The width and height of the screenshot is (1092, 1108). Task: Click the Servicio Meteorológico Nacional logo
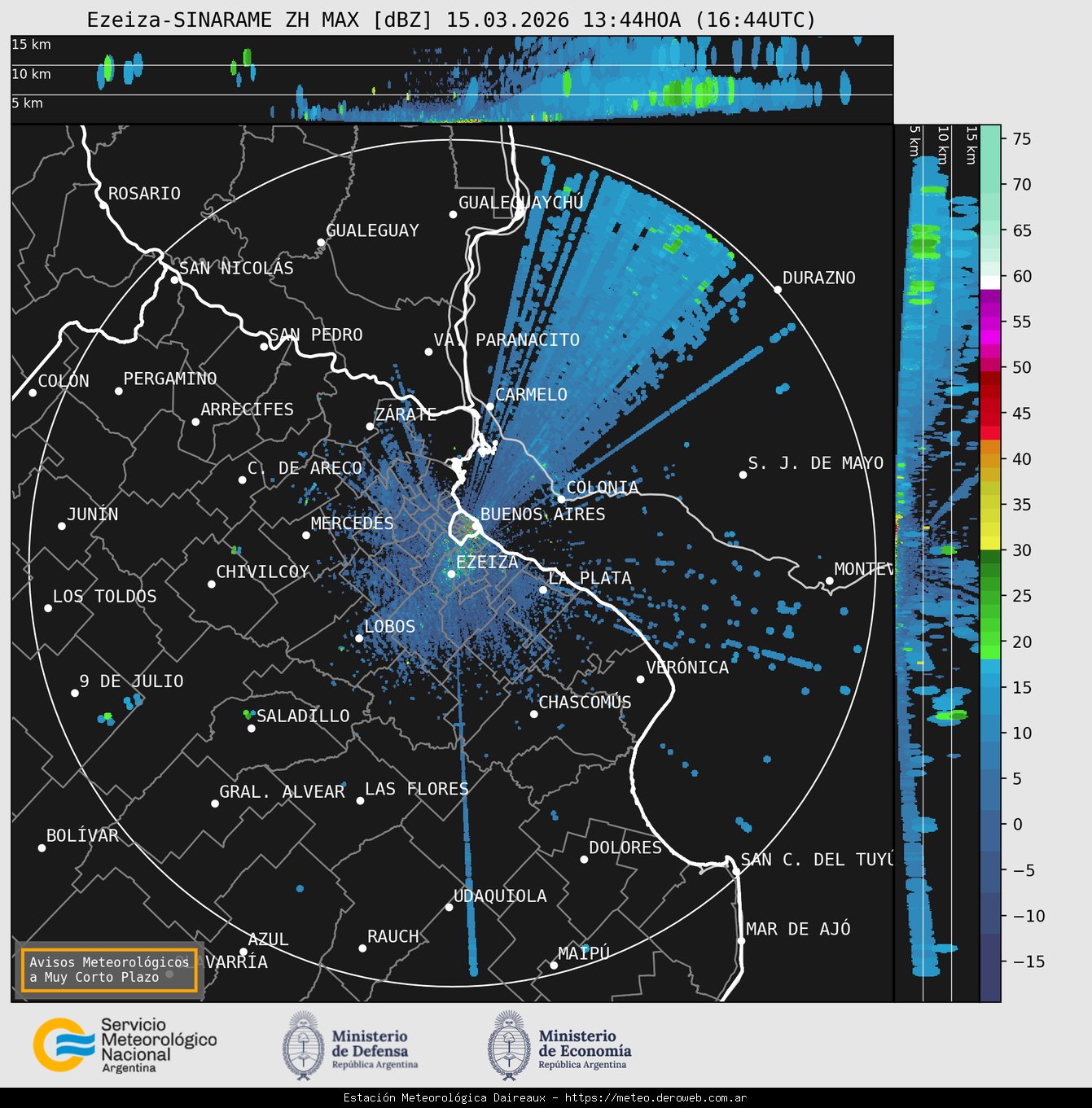click(125, 1045)
